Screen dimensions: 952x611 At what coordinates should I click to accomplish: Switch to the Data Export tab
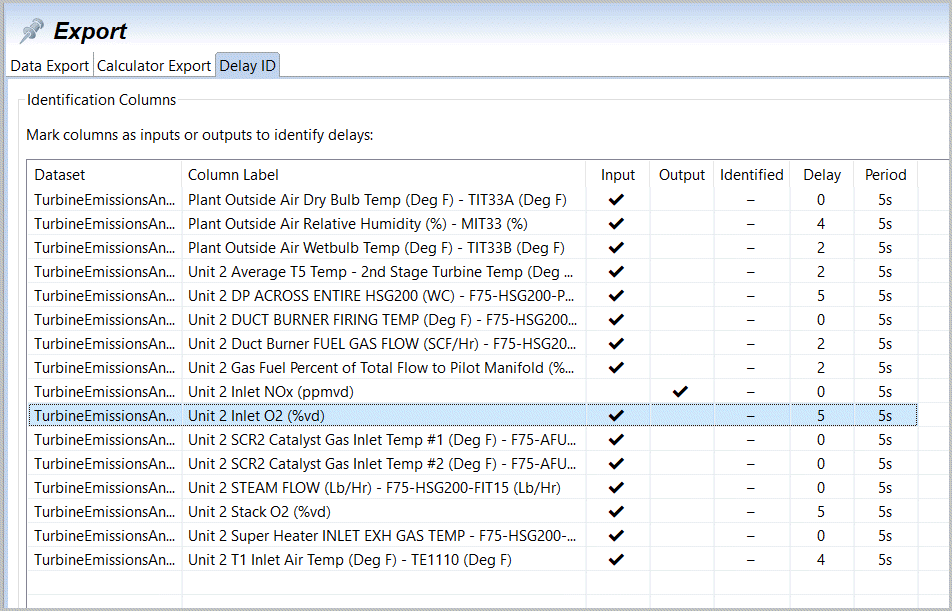pyautogui.click(x=49, y=66)
